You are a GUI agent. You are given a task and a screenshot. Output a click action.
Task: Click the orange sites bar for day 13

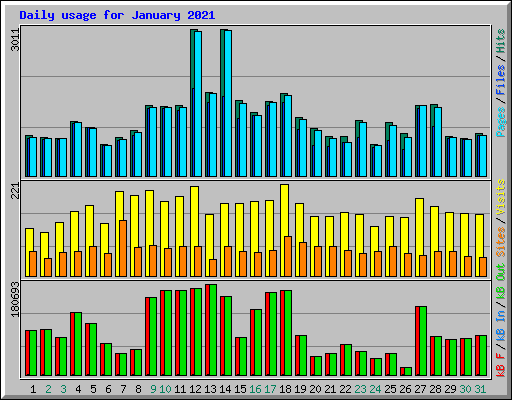tap(213, 268)
